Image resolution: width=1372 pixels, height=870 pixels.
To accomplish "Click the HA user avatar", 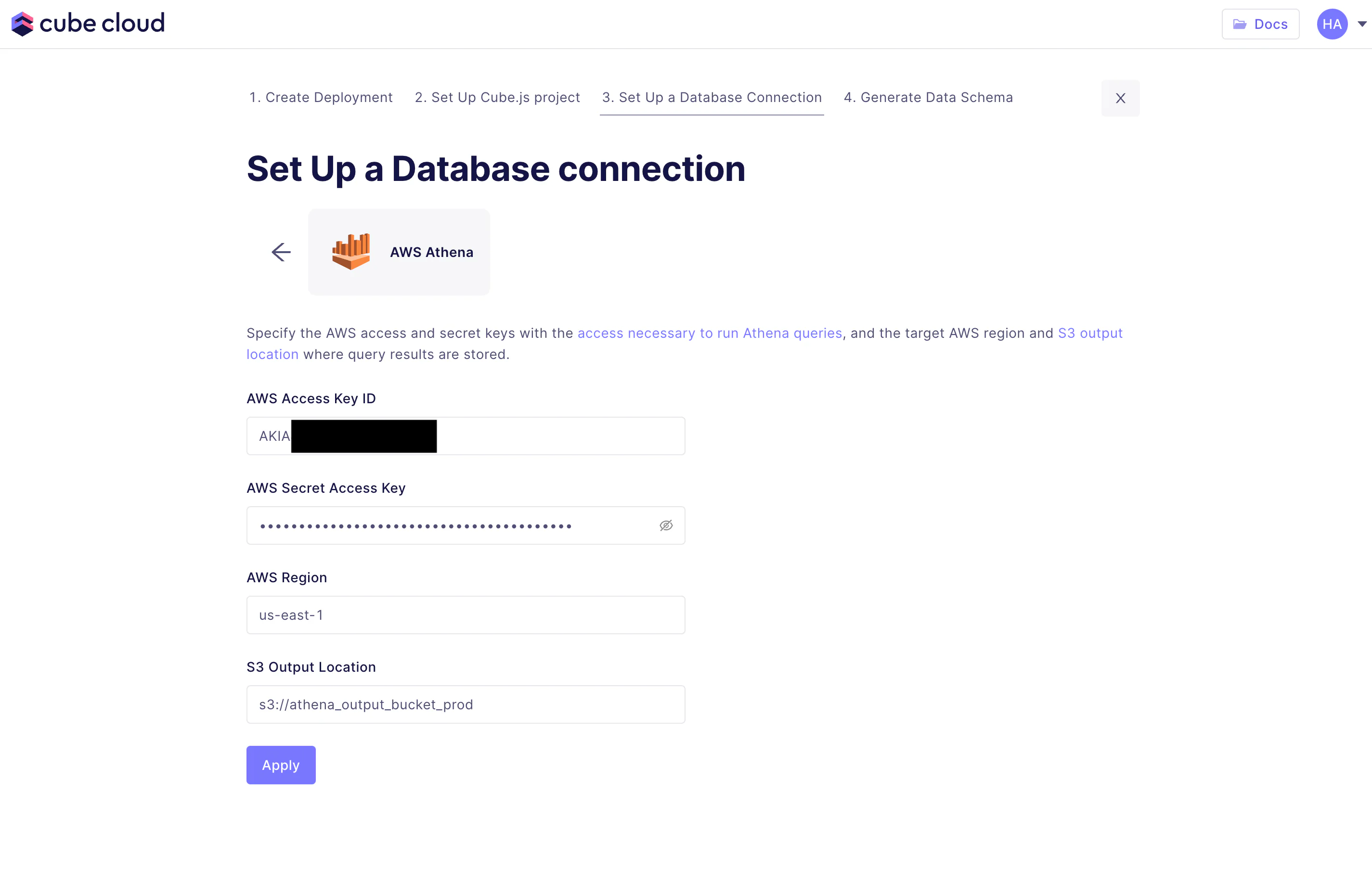I will pyautogui.click(x=1332, y=24).
